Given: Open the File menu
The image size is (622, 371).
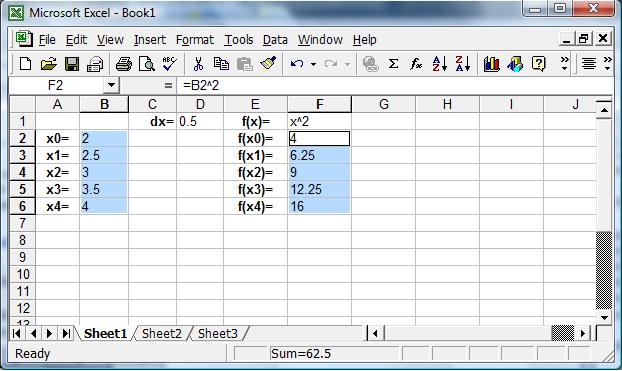Looking at the screenshot, I should 47,40.
